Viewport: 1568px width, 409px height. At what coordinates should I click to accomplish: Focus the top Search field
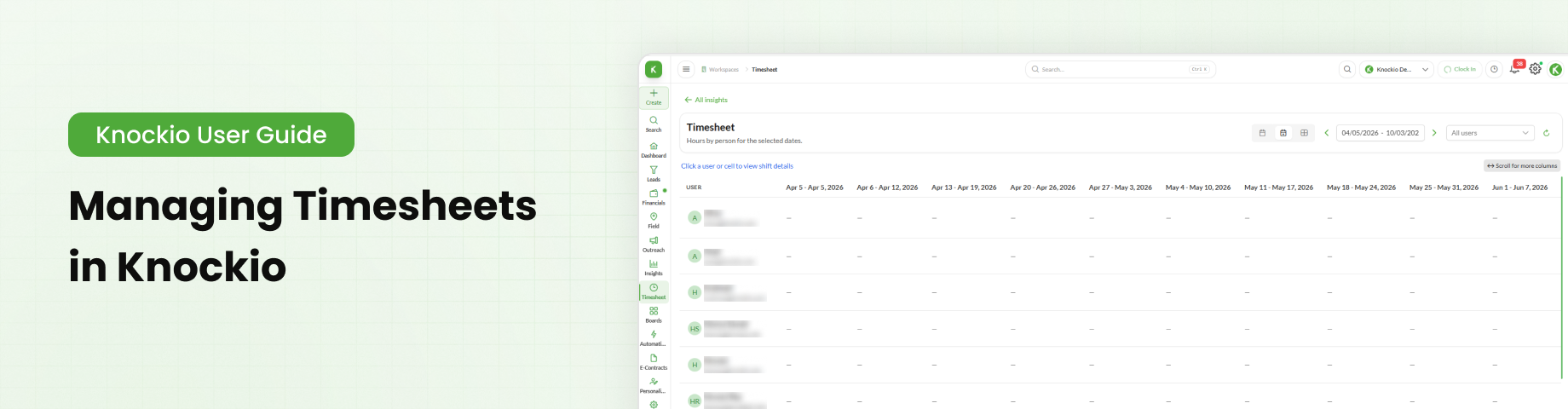coord(1120,70)
